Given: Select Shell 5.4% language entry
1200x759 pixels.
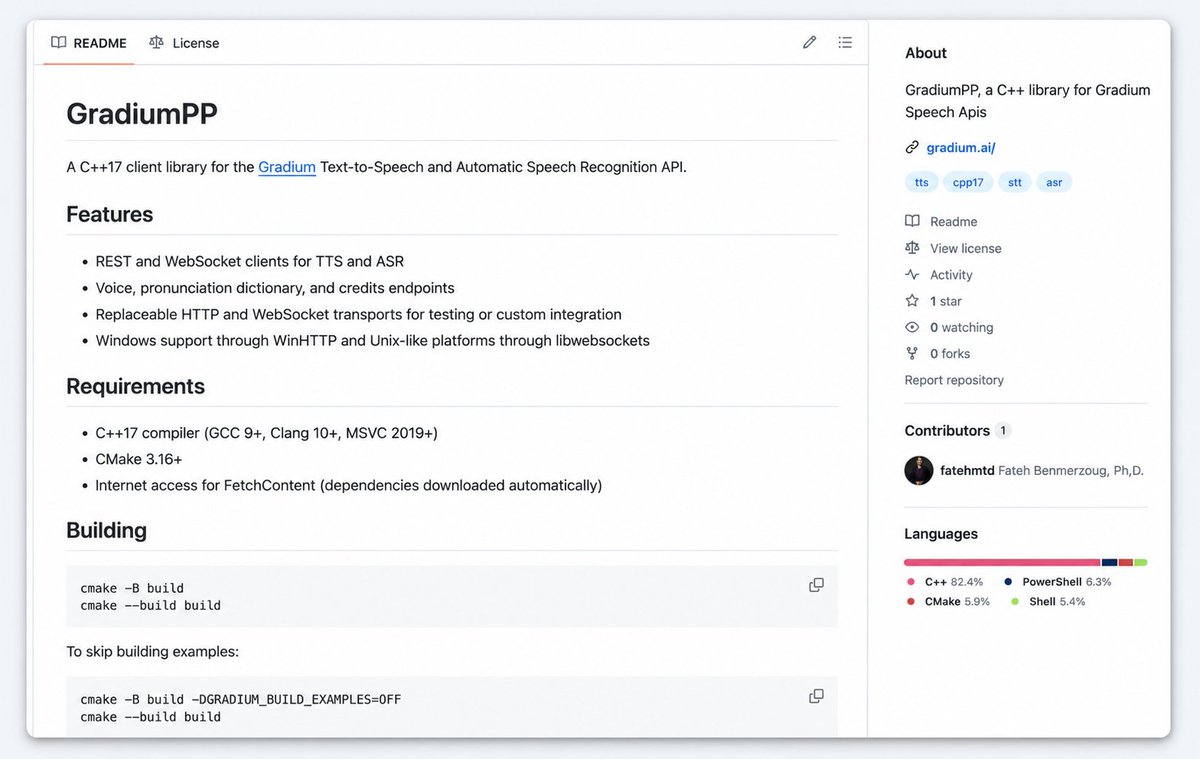Looking at the screenshot, I should (1048, 602).
